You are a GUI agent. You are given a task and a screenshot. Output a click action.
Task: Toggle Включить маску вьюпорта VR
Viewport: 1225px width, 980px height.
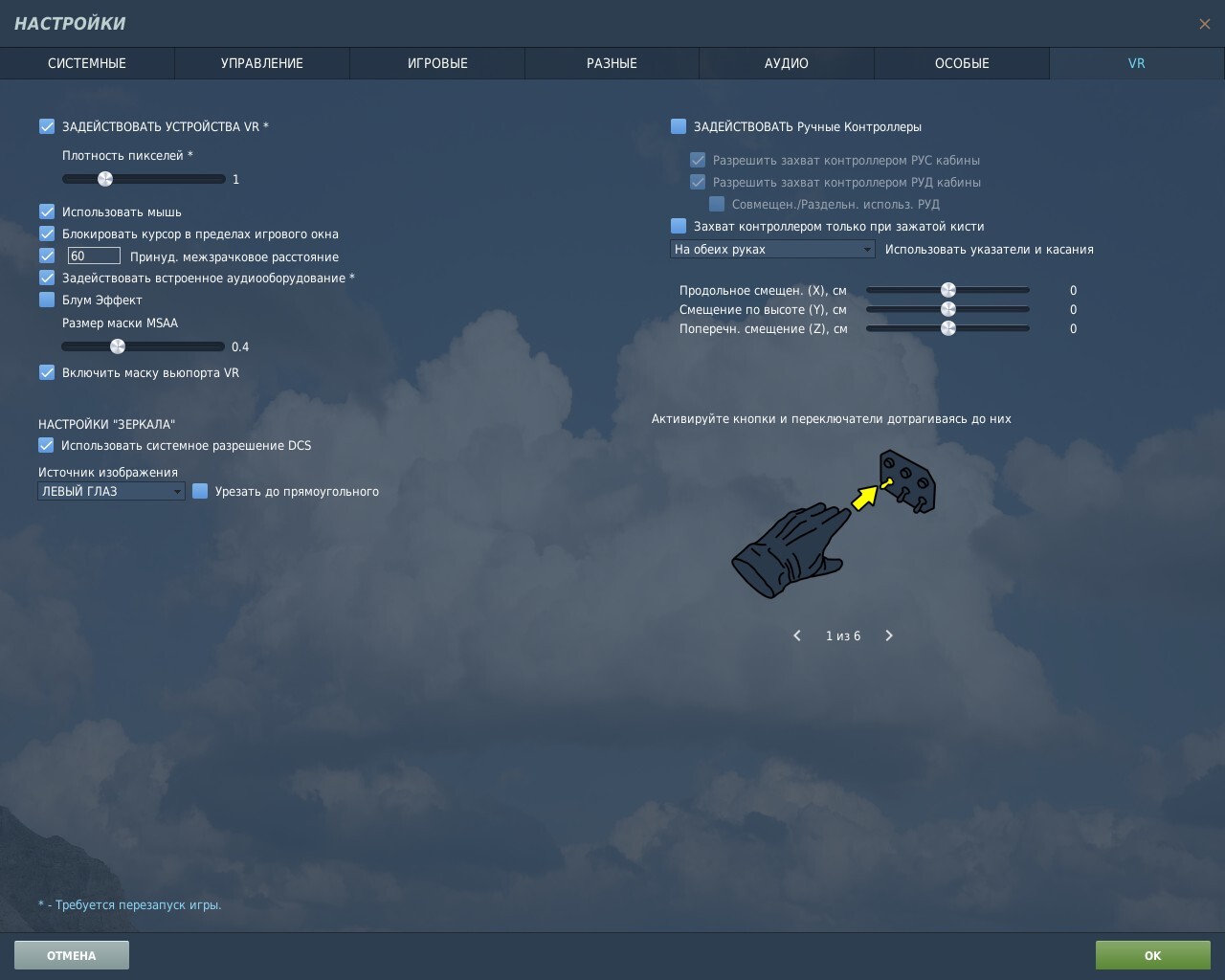click(x=47, y=372)
